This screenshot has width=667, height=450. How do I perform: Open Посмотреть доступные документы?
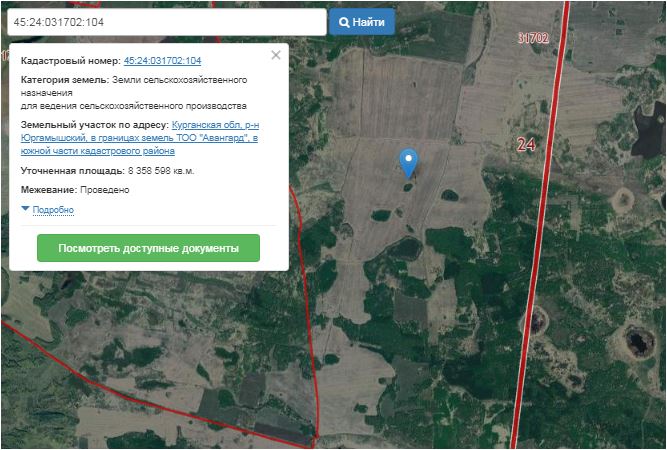(x=148, y=248)
